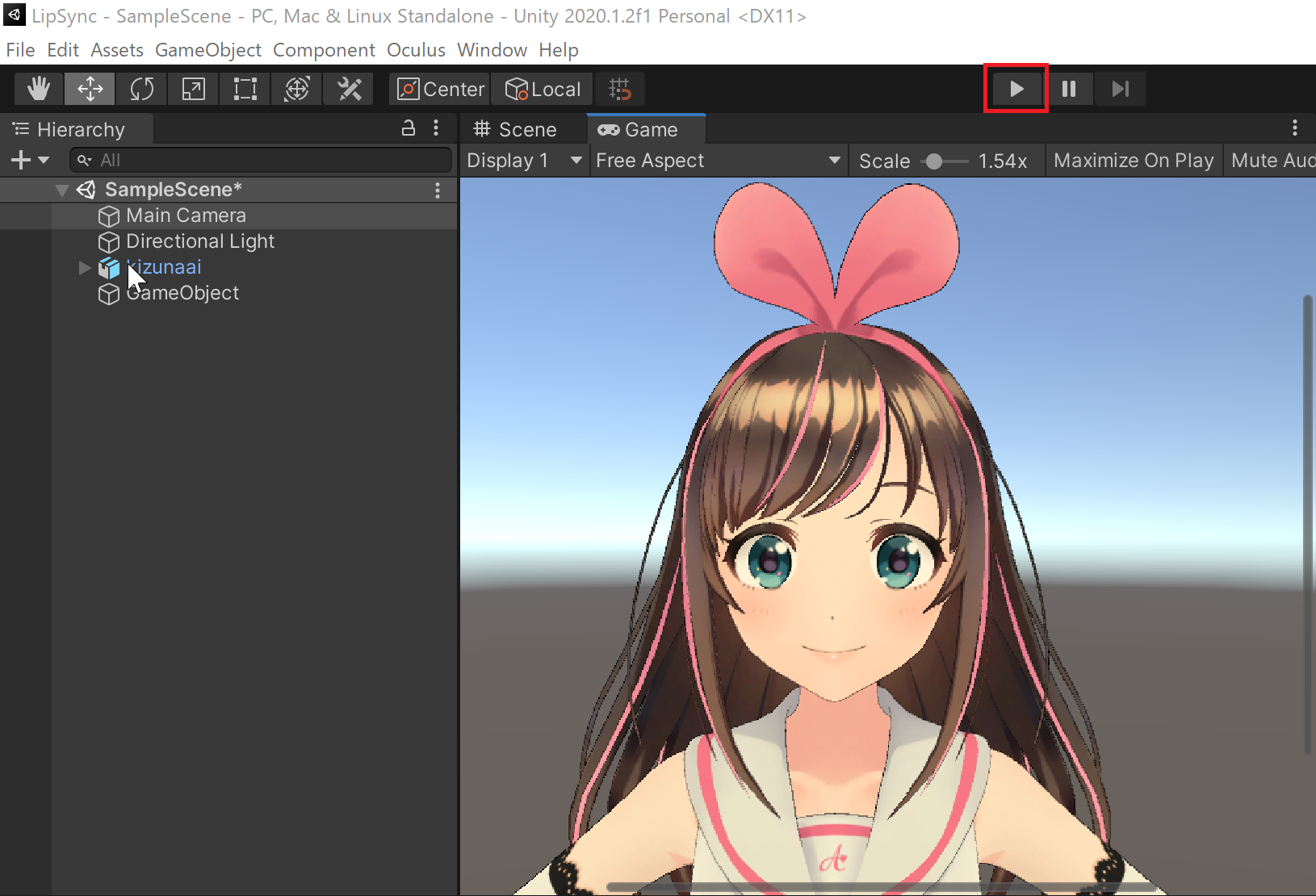Lock the Hierarchy panel
Image resolution: width=1316 pixels, height=896 pixels.
tap(409, 128)
